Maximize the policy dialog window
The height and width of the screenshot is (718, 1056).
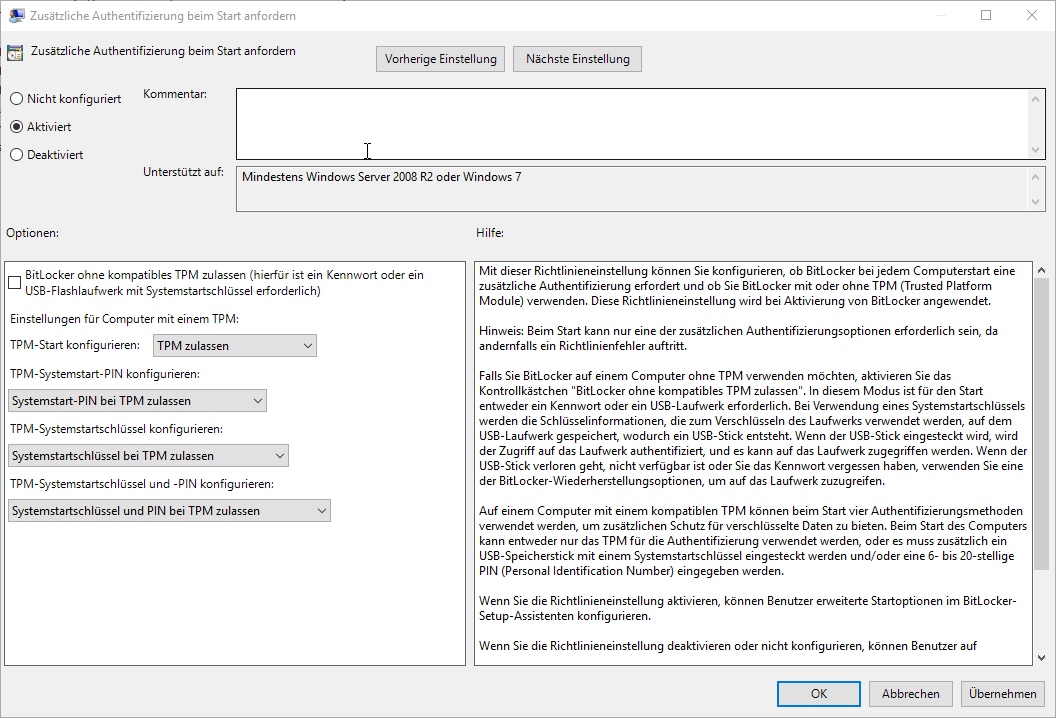(986, 15)
